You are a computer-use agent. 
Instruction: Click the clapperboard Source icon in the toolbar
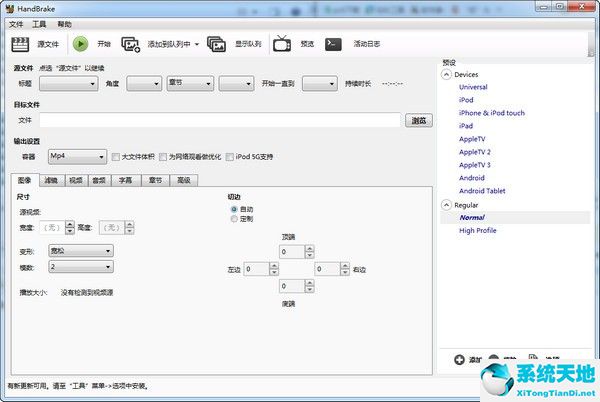20,44
